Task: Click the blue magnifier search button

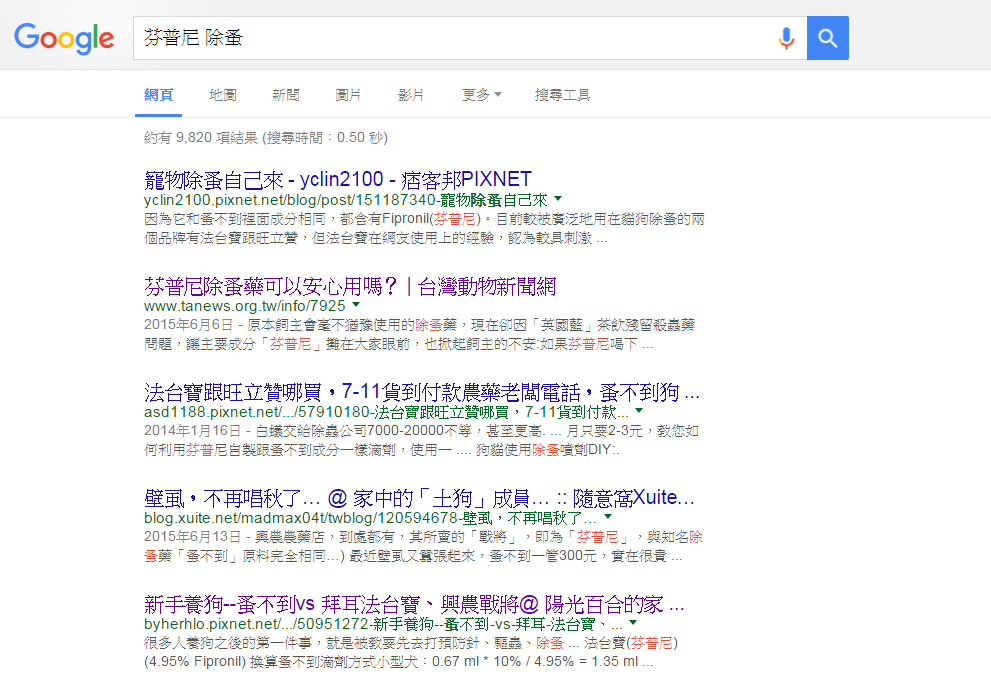Action: (827, 39)
